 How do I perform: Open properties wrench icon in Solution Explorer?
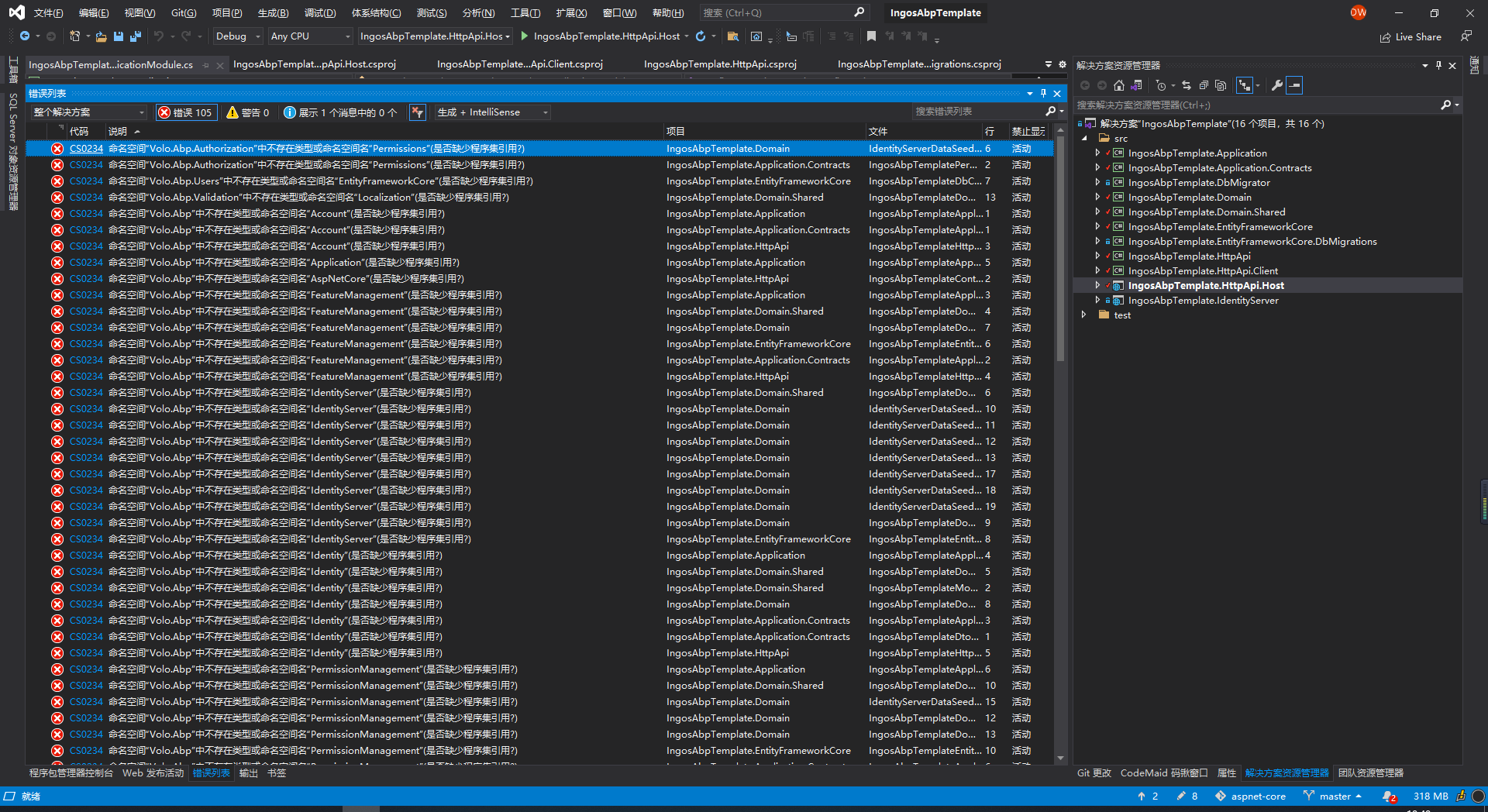1276,85
